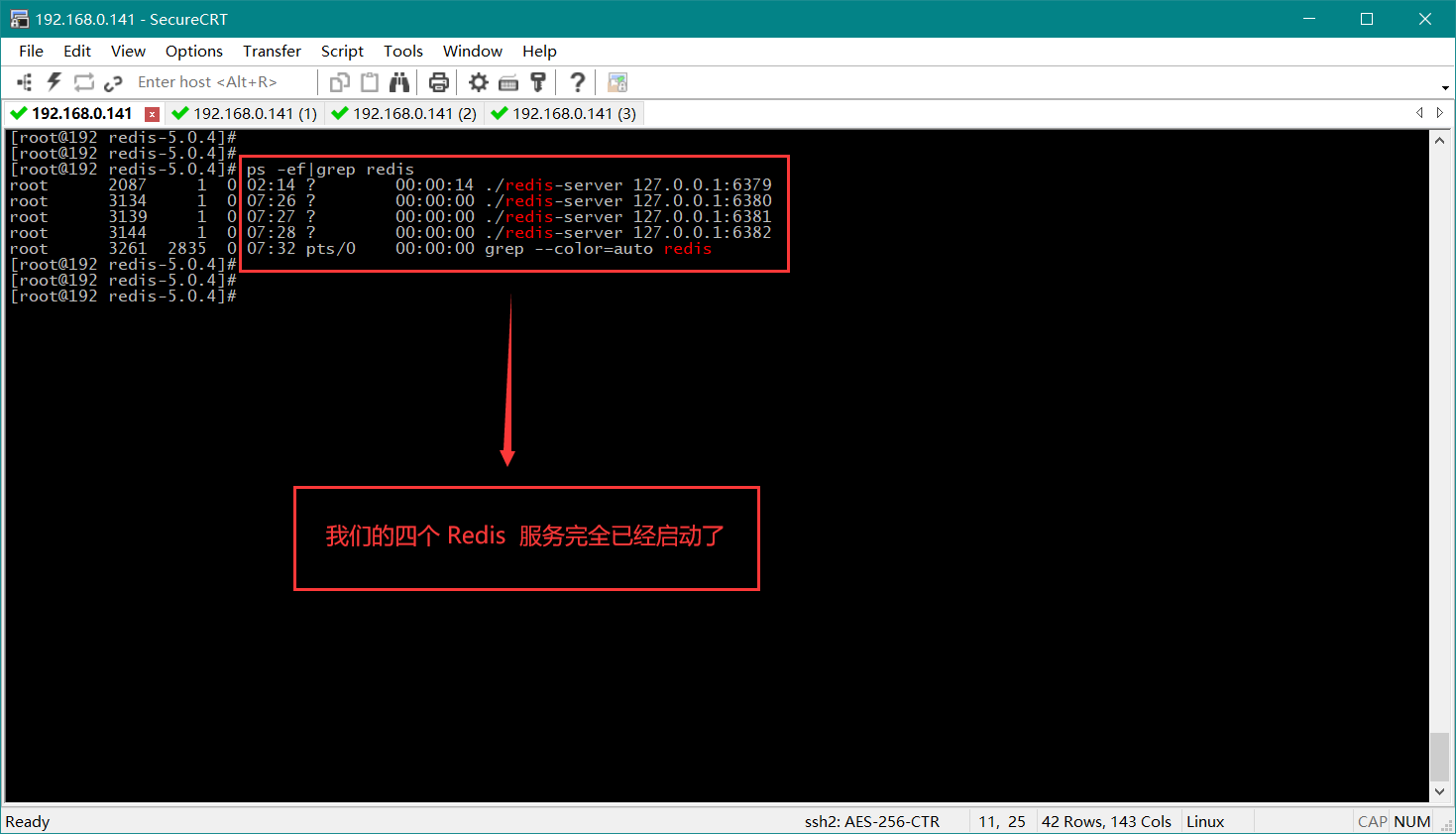This screenshot has width=1456, height=834.
Task: Reconnect the current session
Action: coord(84,82)
